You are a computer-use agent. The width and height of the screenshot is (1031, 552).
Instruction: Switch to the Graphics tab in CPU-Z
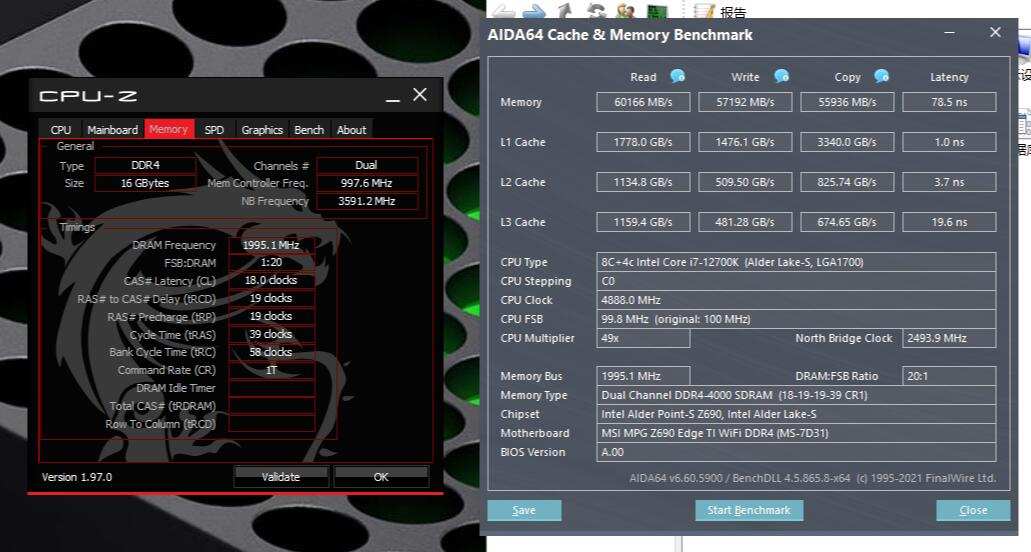262,129
